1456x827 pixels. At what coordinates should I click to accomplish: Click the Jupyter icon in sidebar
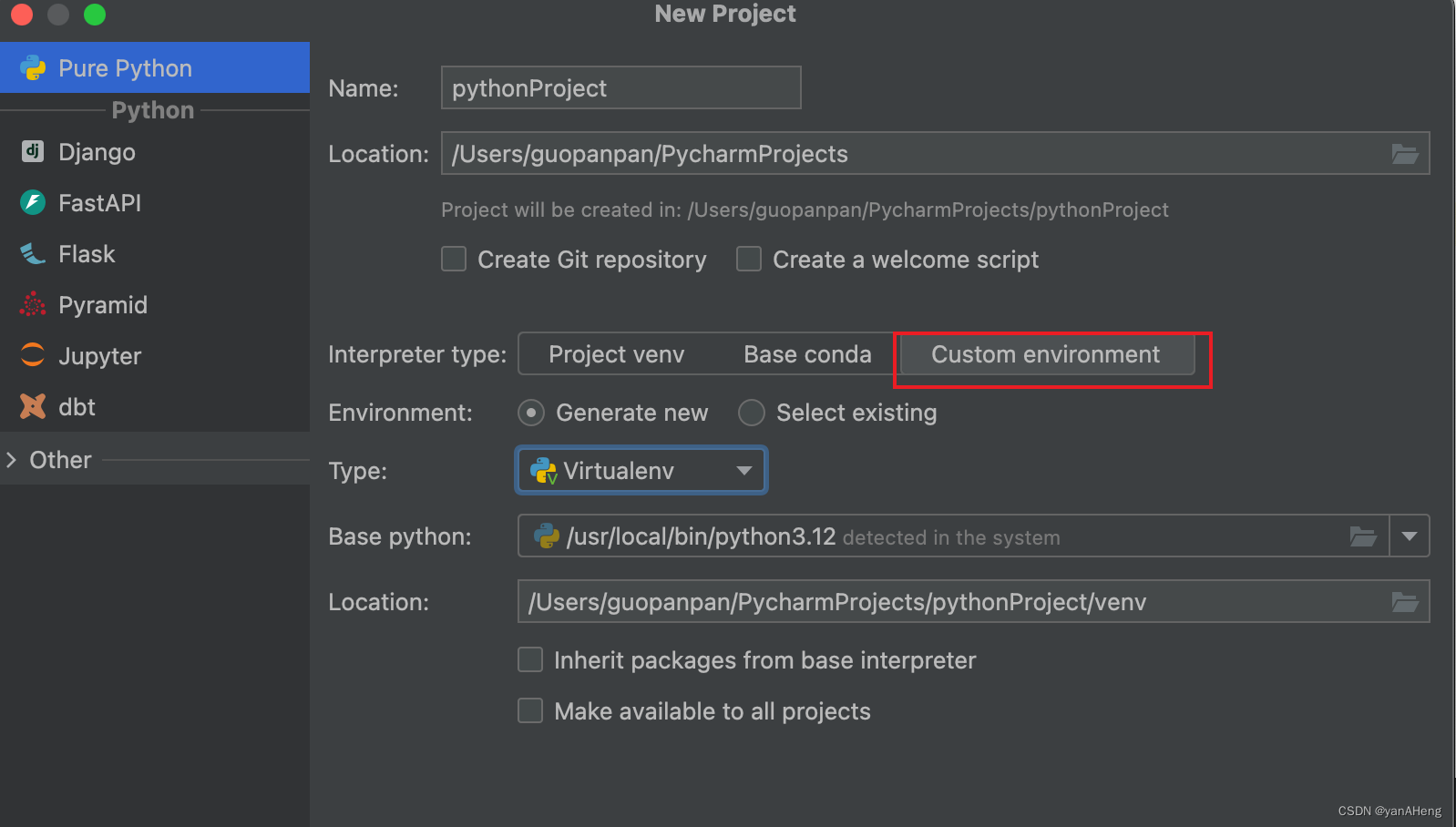pyautogui.click(x=33, y=355)
